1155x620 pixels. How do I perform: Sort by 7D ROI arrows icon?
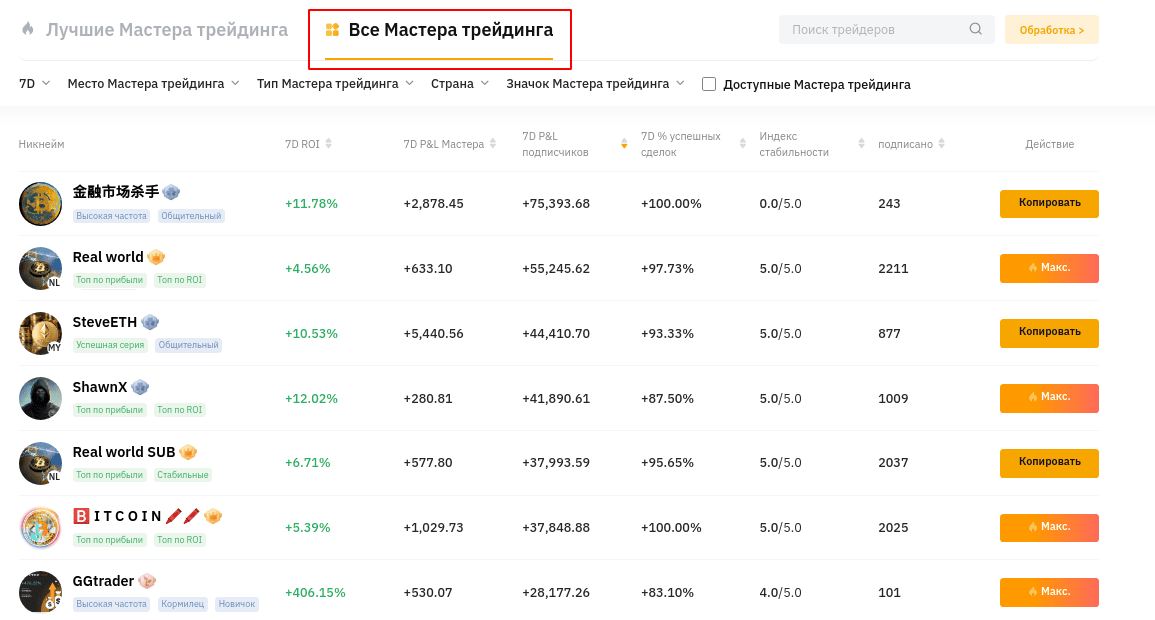(x=329, y=144)
